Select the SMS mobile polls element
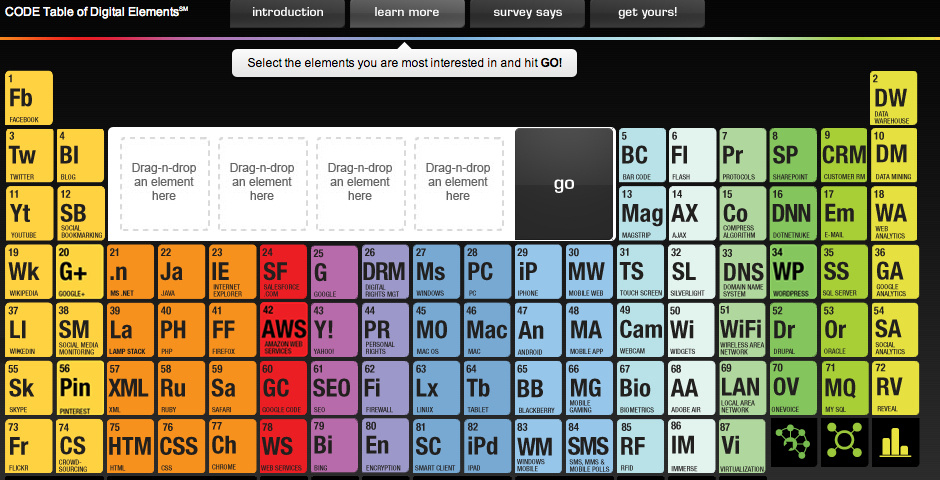 (x=589, y=445)
